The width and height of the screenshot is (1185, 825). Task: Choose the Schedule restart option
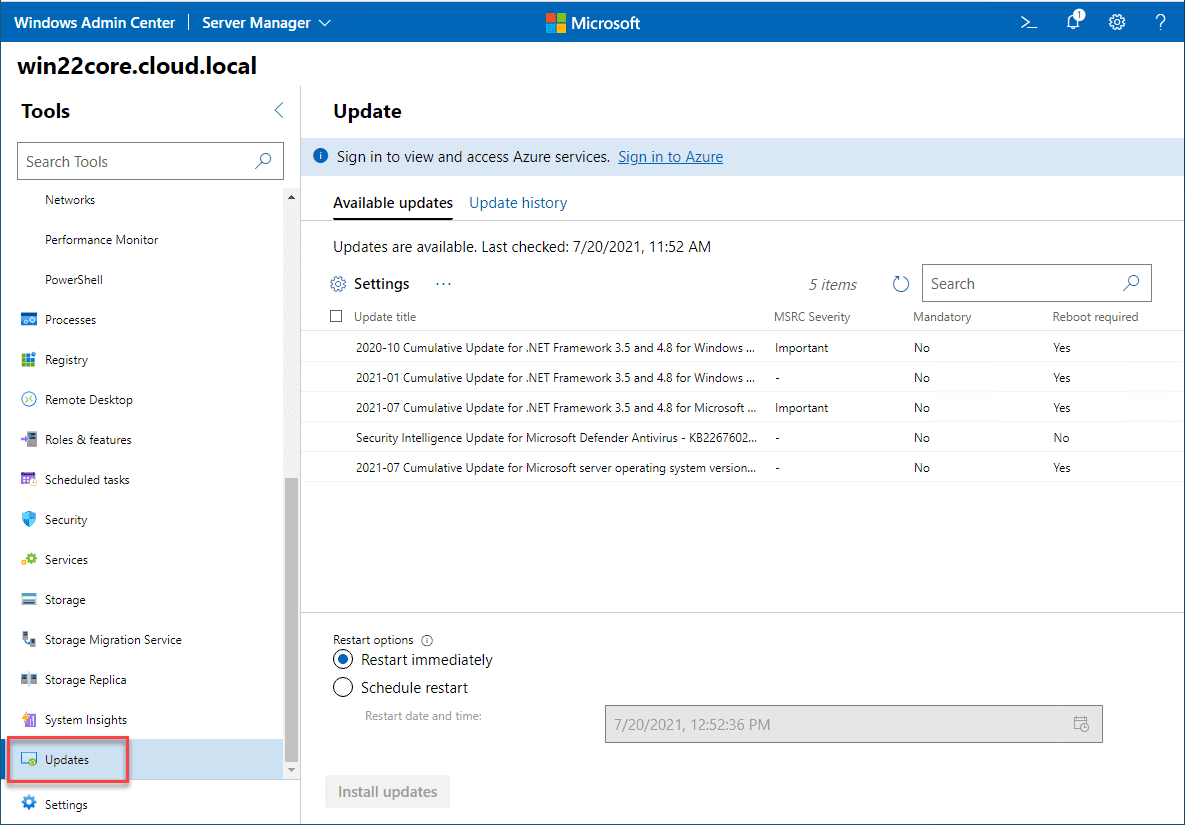[343, 687]
